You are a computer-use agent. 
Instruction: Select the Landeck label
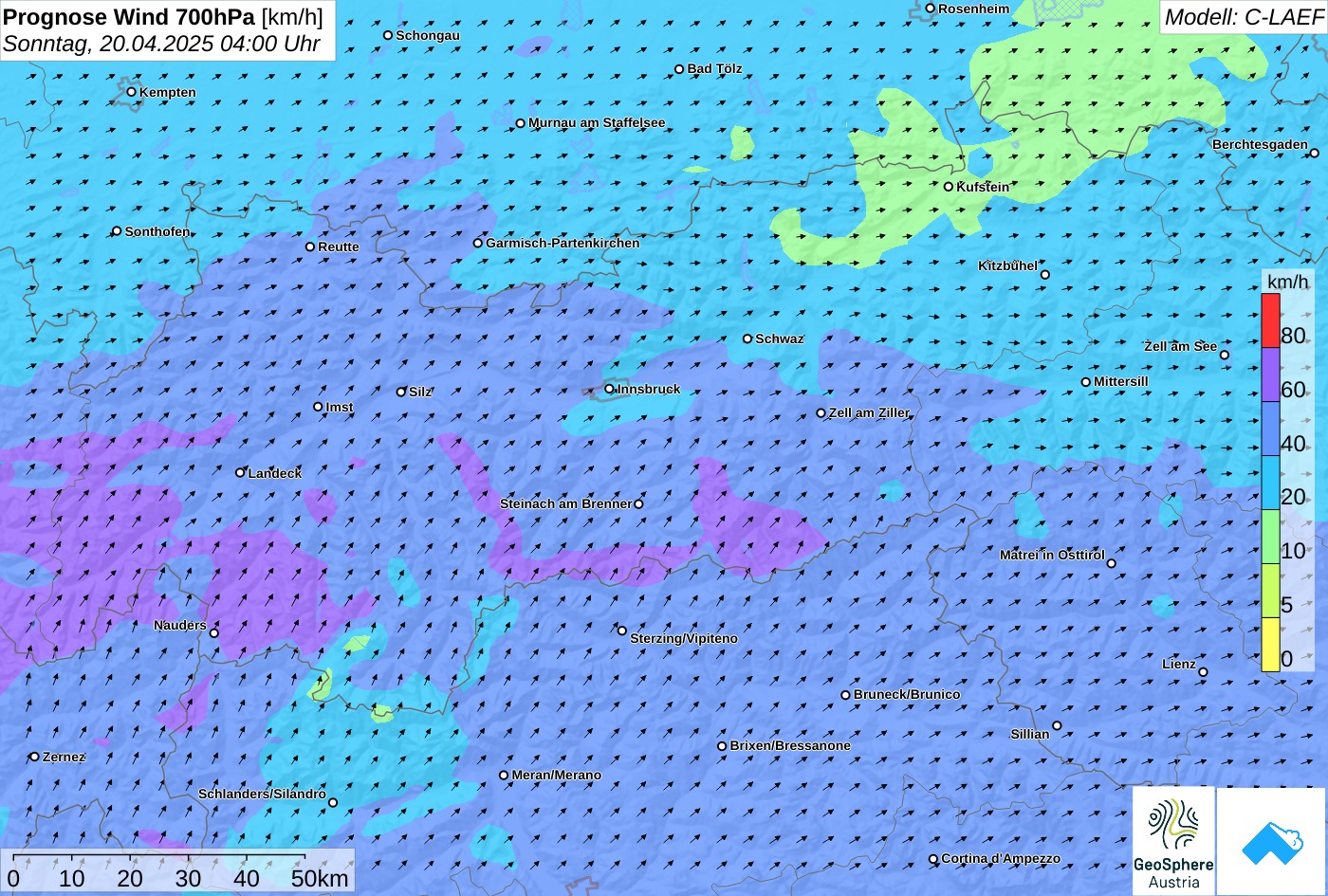[x=275, y=472]
